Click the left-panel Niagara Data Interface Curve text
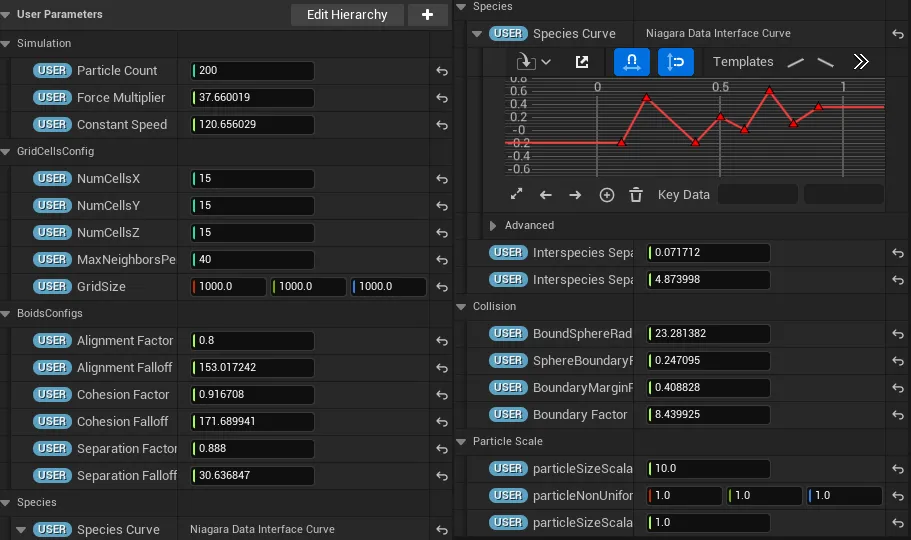Image resolution: width=911 pixels, height=540 pixels. click(262, 530)
